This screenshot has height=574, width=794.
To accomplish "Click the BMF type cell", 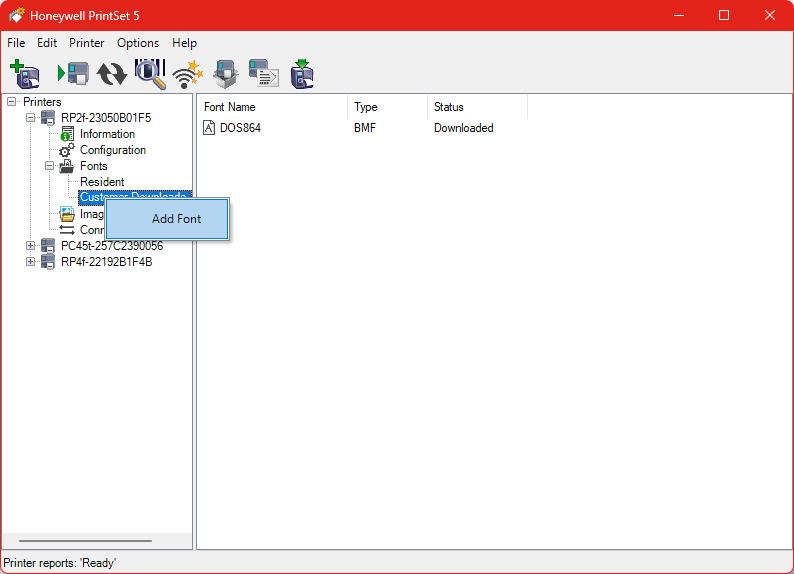I will click(x=365, y=128).
